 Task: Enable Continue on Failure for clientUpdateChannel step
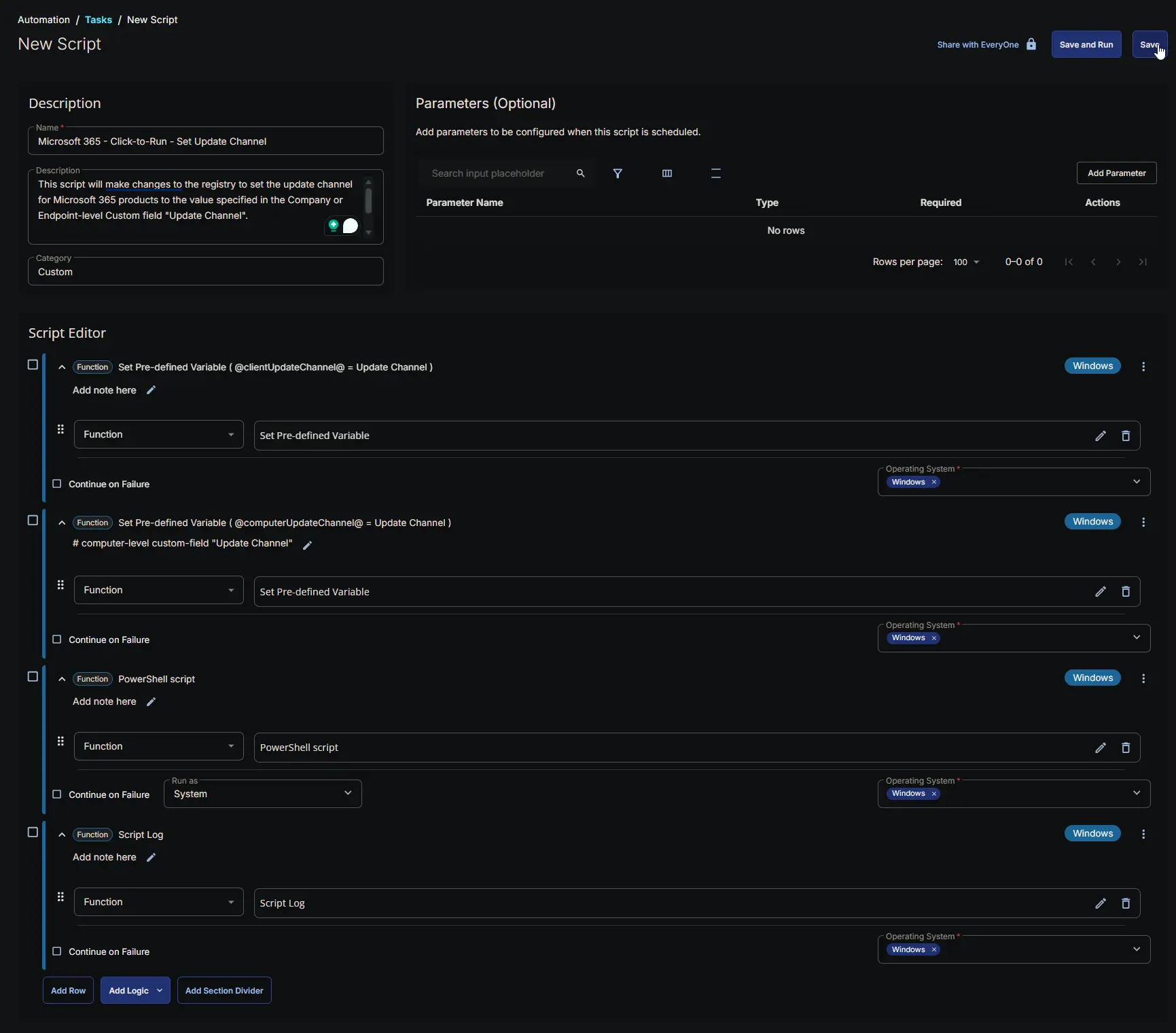[57, 484]
